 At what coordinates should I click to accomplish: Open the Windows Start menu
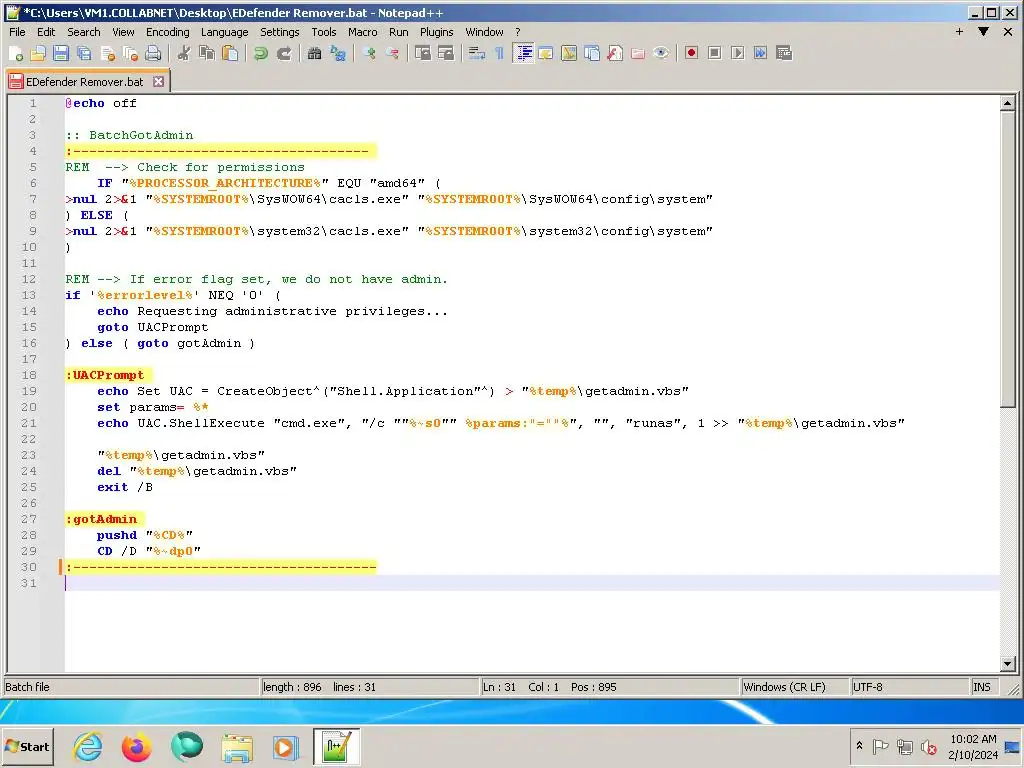tap(27, 746)
